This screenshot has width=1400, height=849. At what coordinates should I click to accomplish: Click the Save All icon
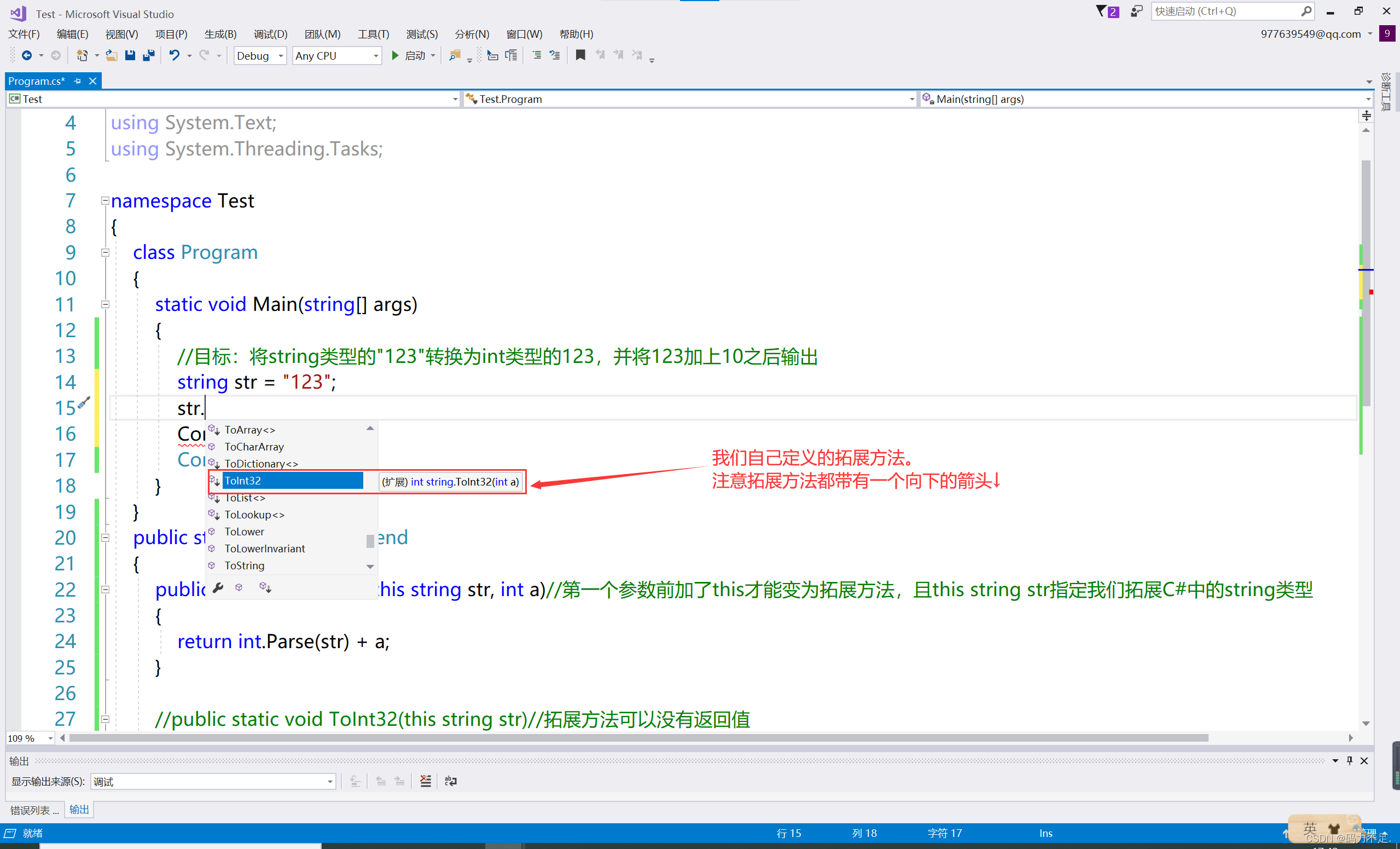pos(149,55)
